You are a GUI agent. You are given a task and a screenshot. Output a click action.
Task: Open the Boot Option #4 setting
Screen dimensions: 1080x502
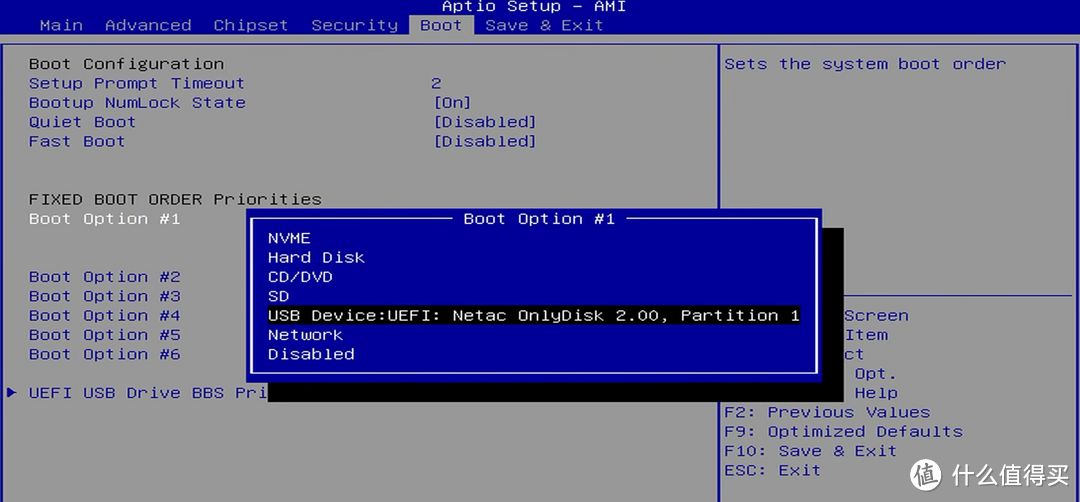(x=104, y=315)
